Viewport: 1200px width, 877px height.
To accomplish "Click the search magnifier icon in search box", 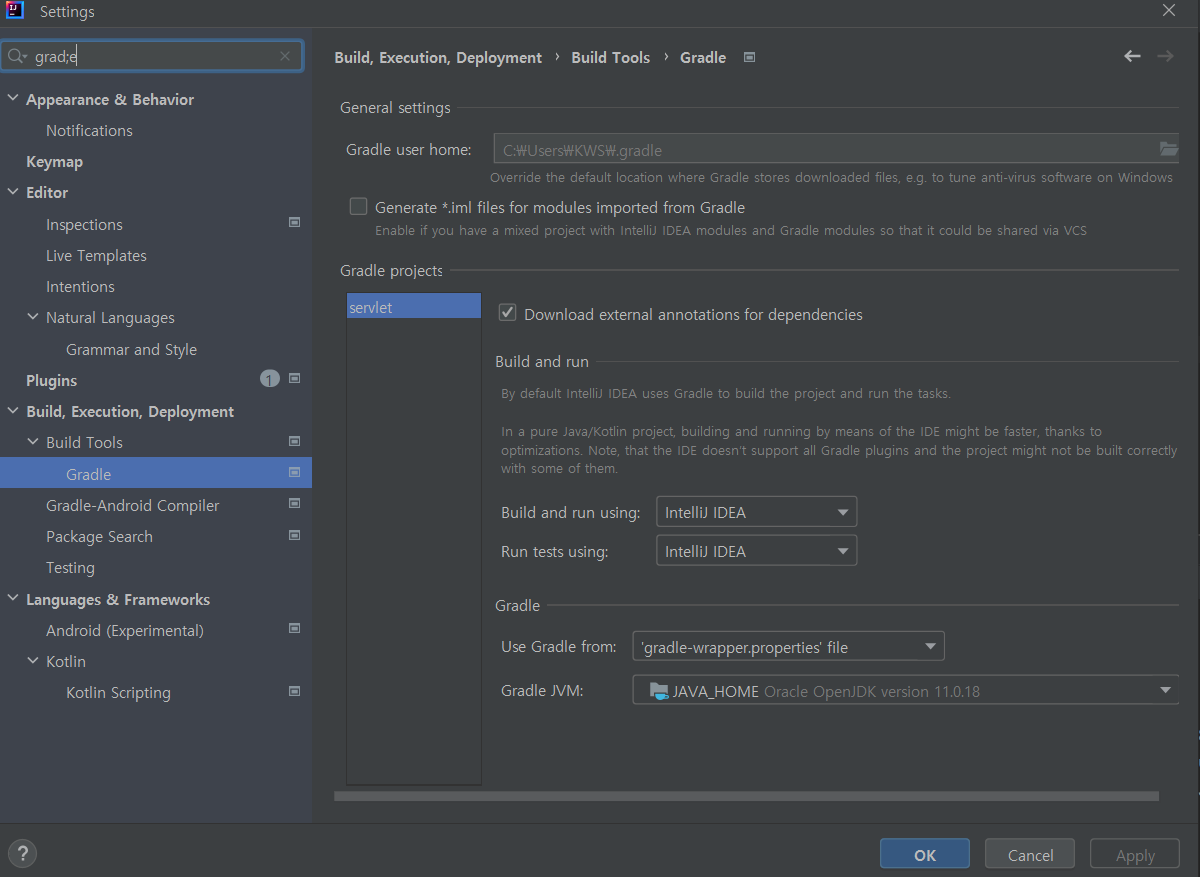I will tap(16, 57).
